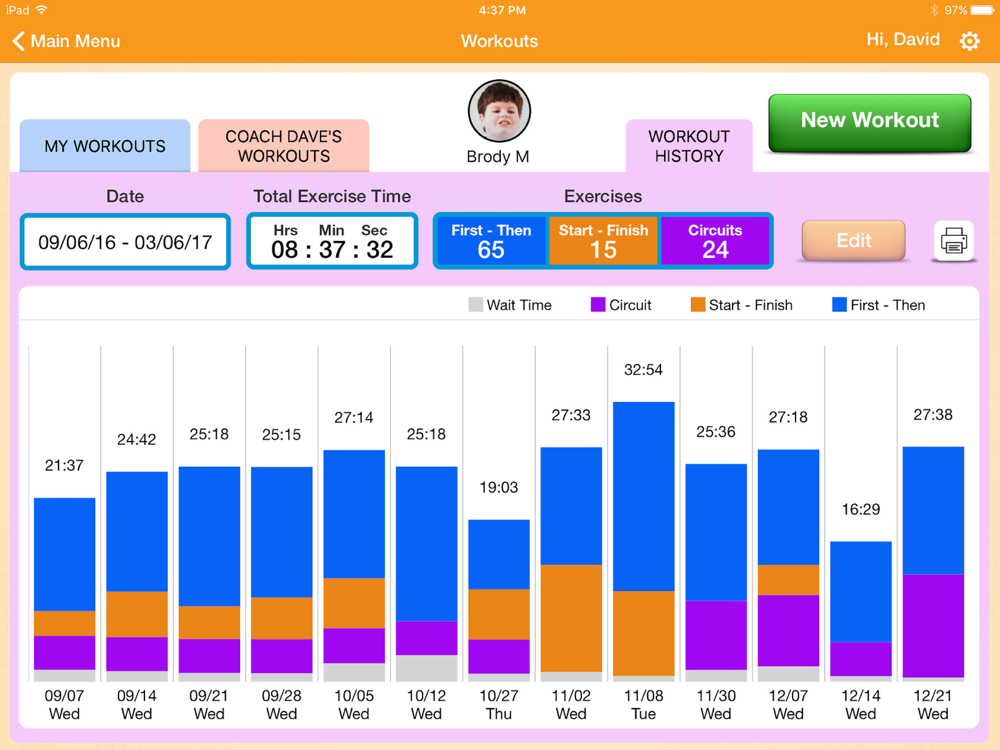This screenshot has height=750, width=1000.
Task: Tap the 12/21 Wed bar
Action: tap(933, 564)
